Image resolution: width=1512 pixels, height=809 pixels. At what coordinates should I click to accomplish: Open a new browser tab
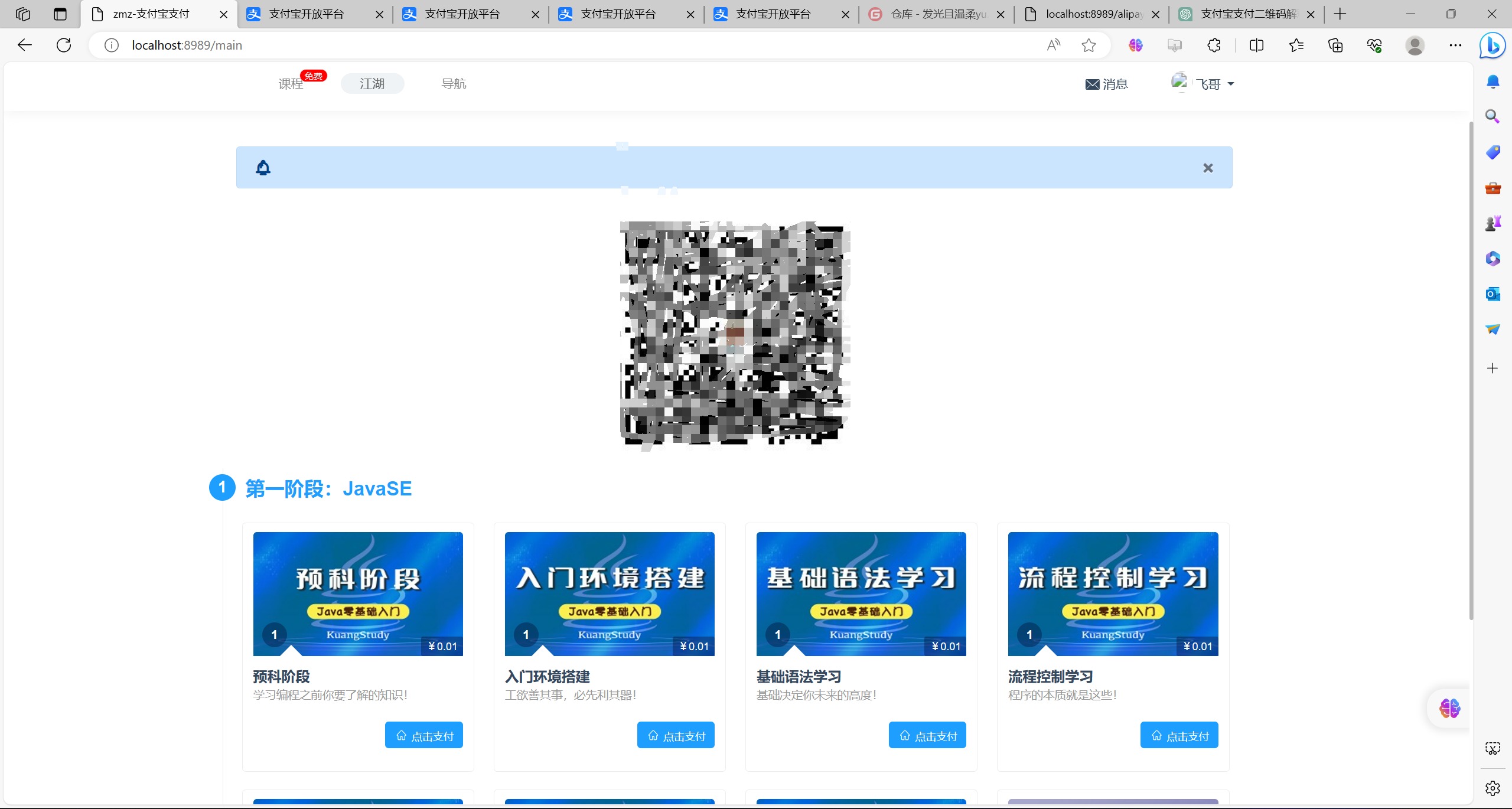coord(1340,14)
